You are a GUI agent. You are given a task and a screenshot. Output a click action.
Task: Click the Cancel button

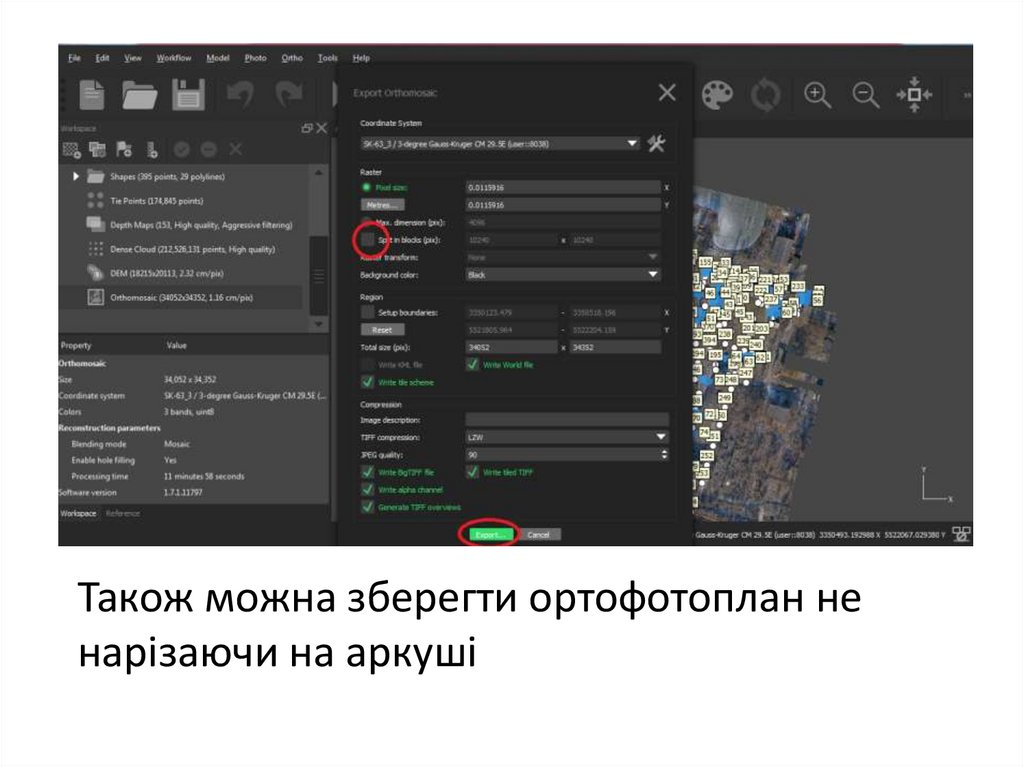click(539, 534)
